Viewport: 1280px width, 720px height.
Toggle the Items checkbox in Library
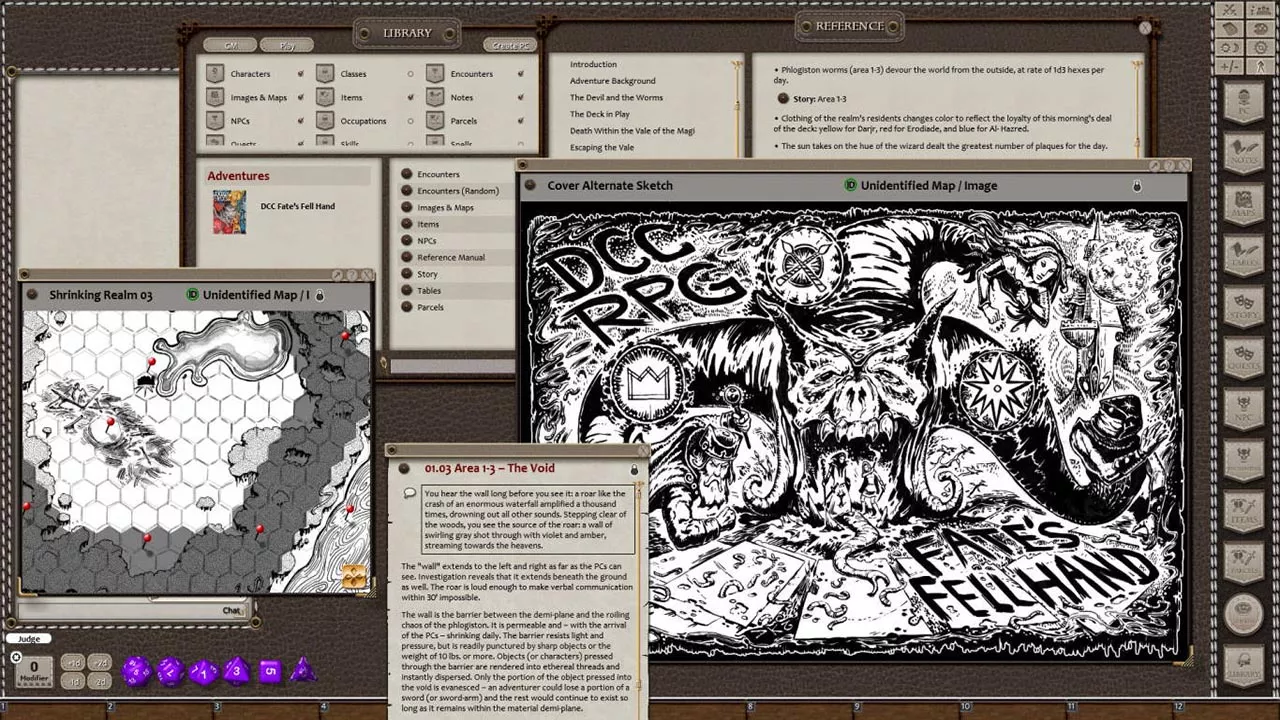pos(410,98)
